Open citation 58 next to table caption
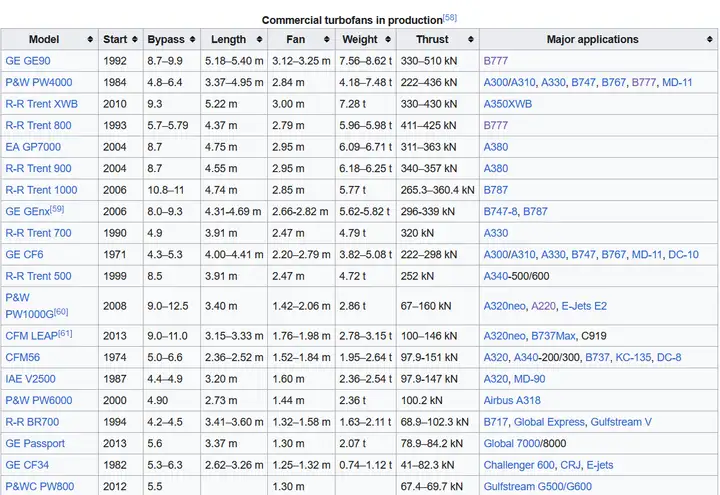 (x=450, y=17)
